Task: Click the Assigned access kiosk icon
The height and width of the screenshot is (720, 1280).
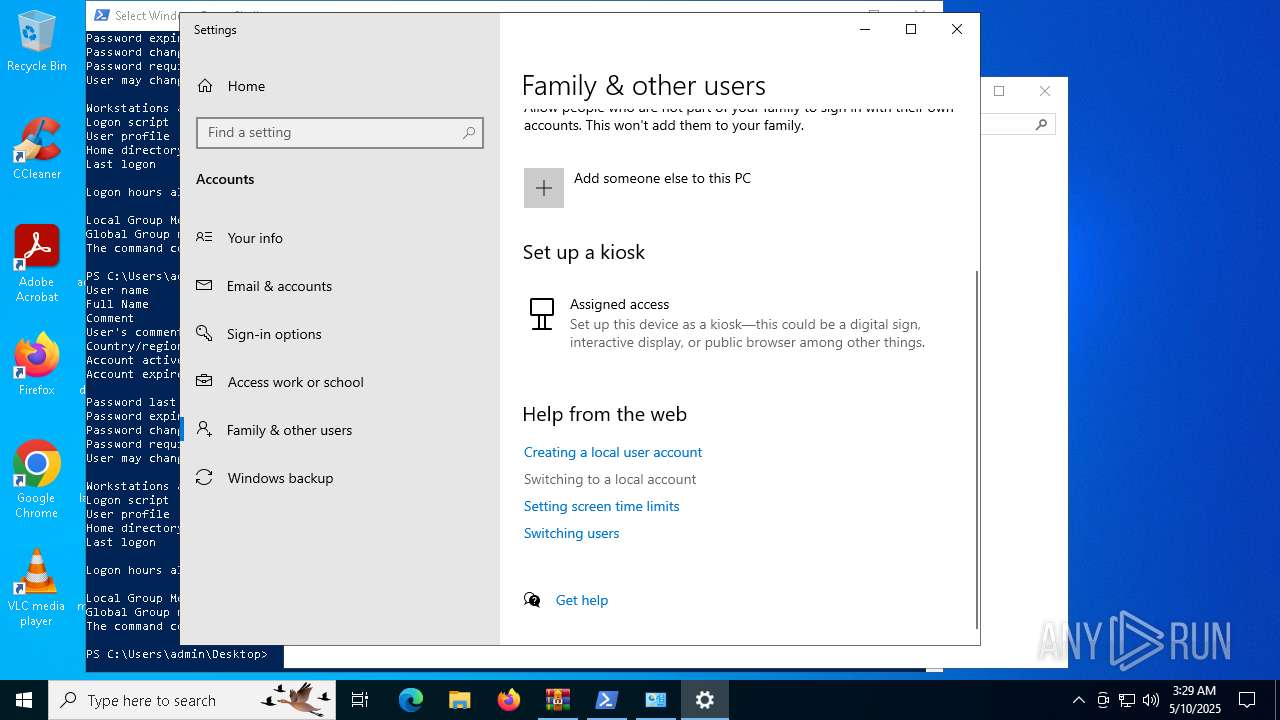Action: click(541, 314)
